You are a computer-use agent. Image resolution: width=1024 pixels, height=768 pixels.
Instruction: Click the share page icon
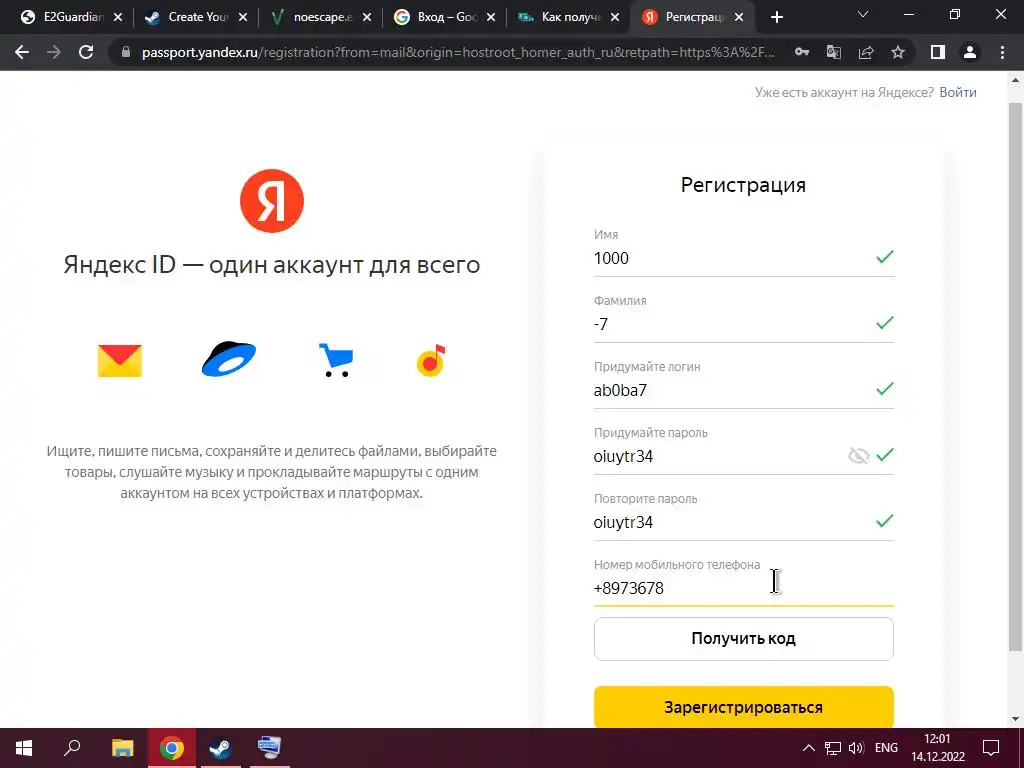point(866,52)
